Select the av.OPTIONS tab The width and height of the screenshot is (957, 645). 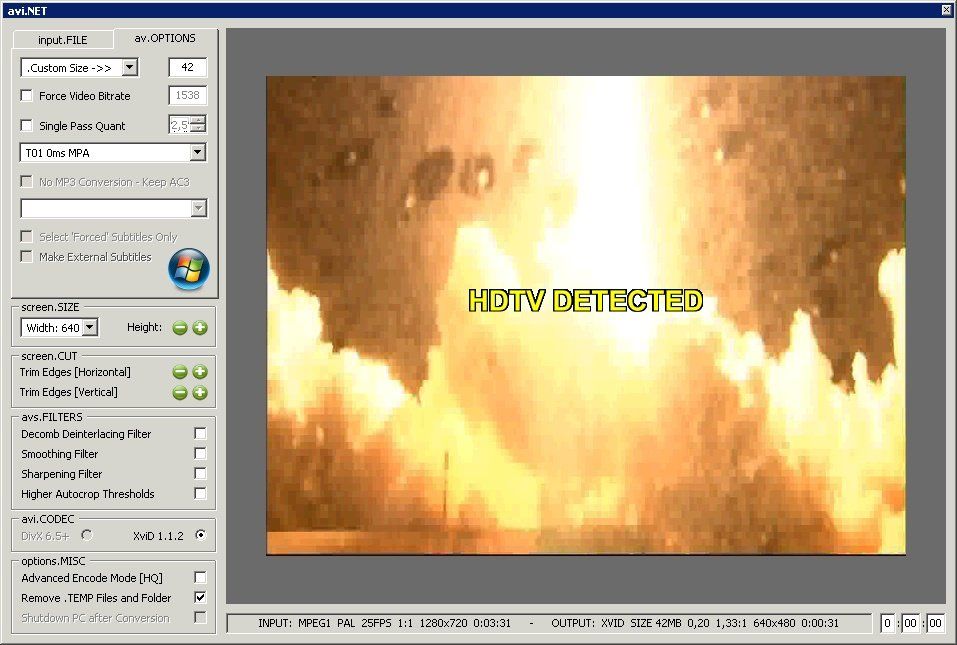click(165, 39)
